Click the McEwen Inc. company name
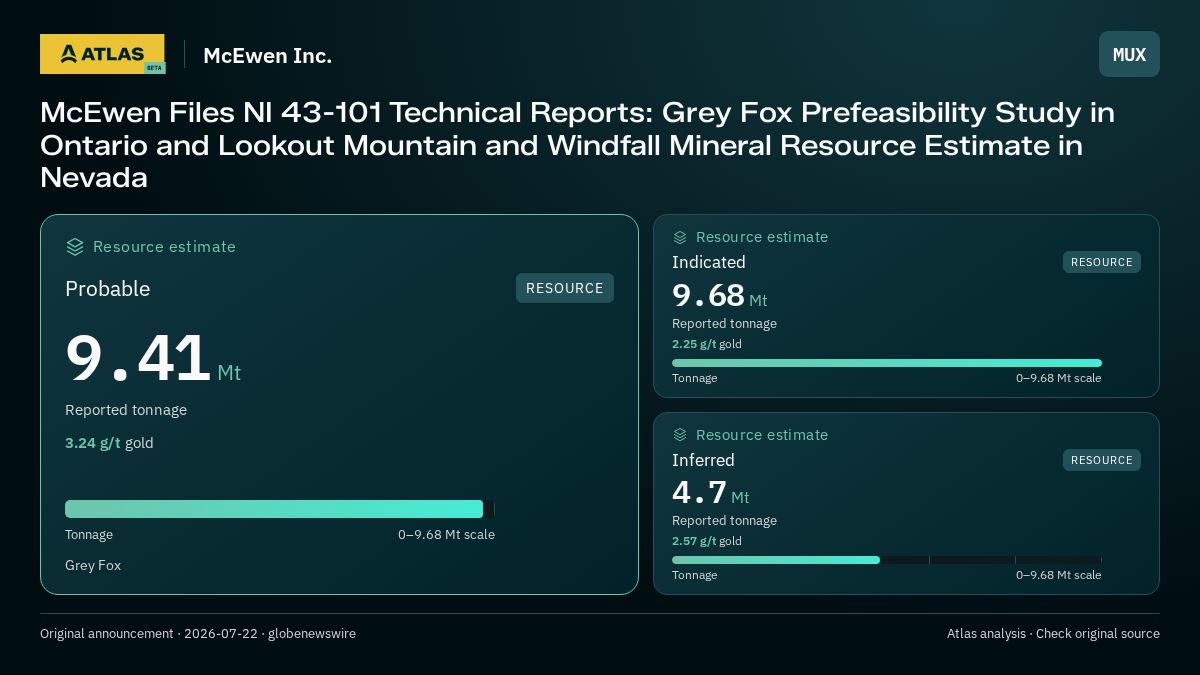This screenshot has width=1200, height=675. (x=267, y=56)
